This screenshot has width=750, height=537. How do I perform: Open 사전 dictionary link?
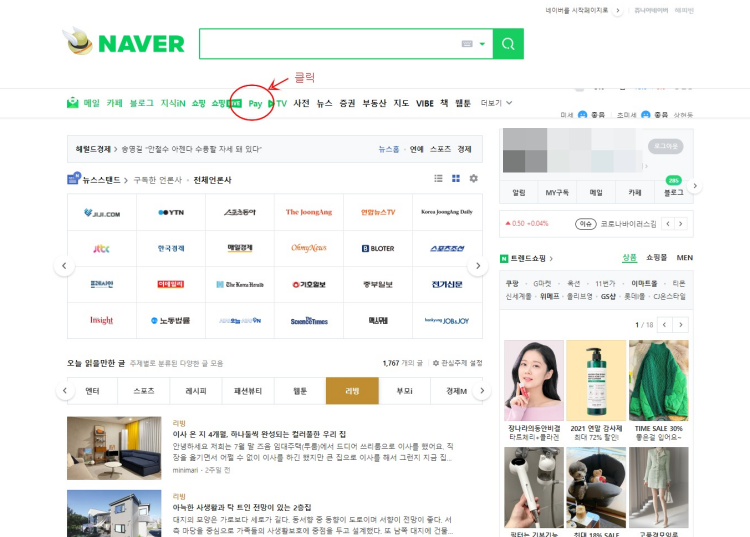301,103
